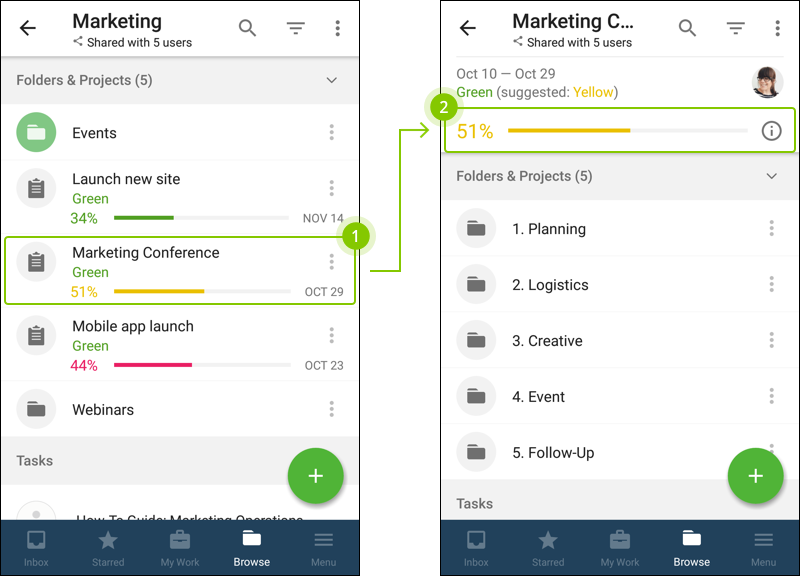This screenshot has height=576, width=800.
Task: Collapse Folders & Projects in Marketing screen
Action: click(x=332, y=80)
